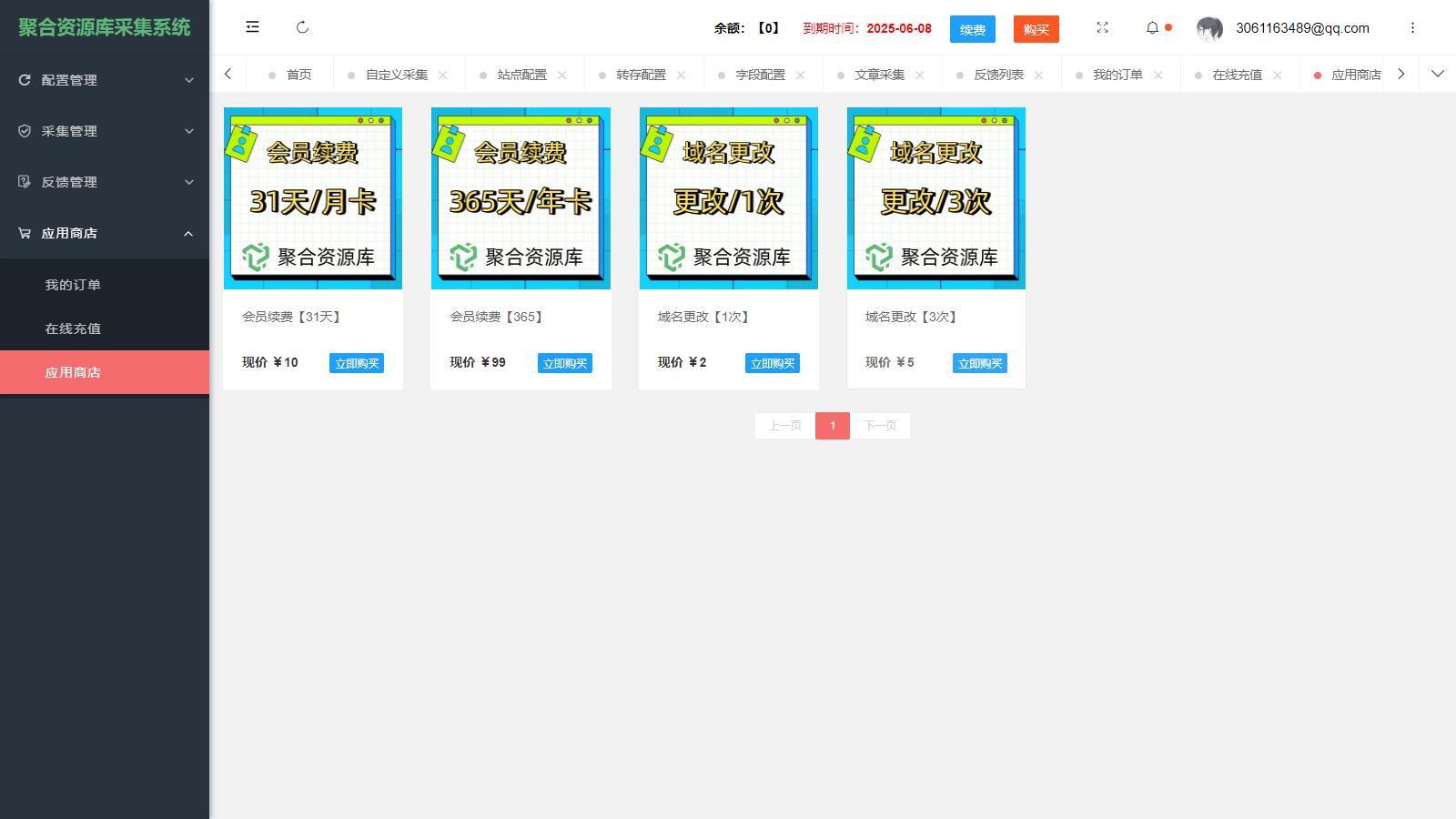1456x819 pixels.
Task: Click the 域名更改 更改/1次 product image
Action: pos(728,198)
